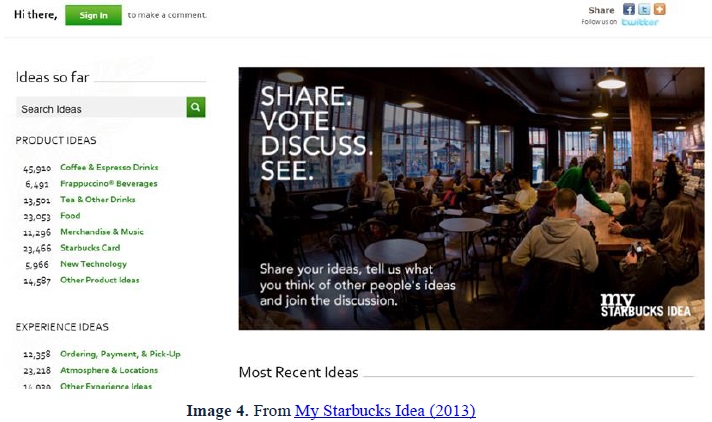Viewport: 712px width, 422px height.
Task: Click the green Sign In button
Action: pos(93,15)
